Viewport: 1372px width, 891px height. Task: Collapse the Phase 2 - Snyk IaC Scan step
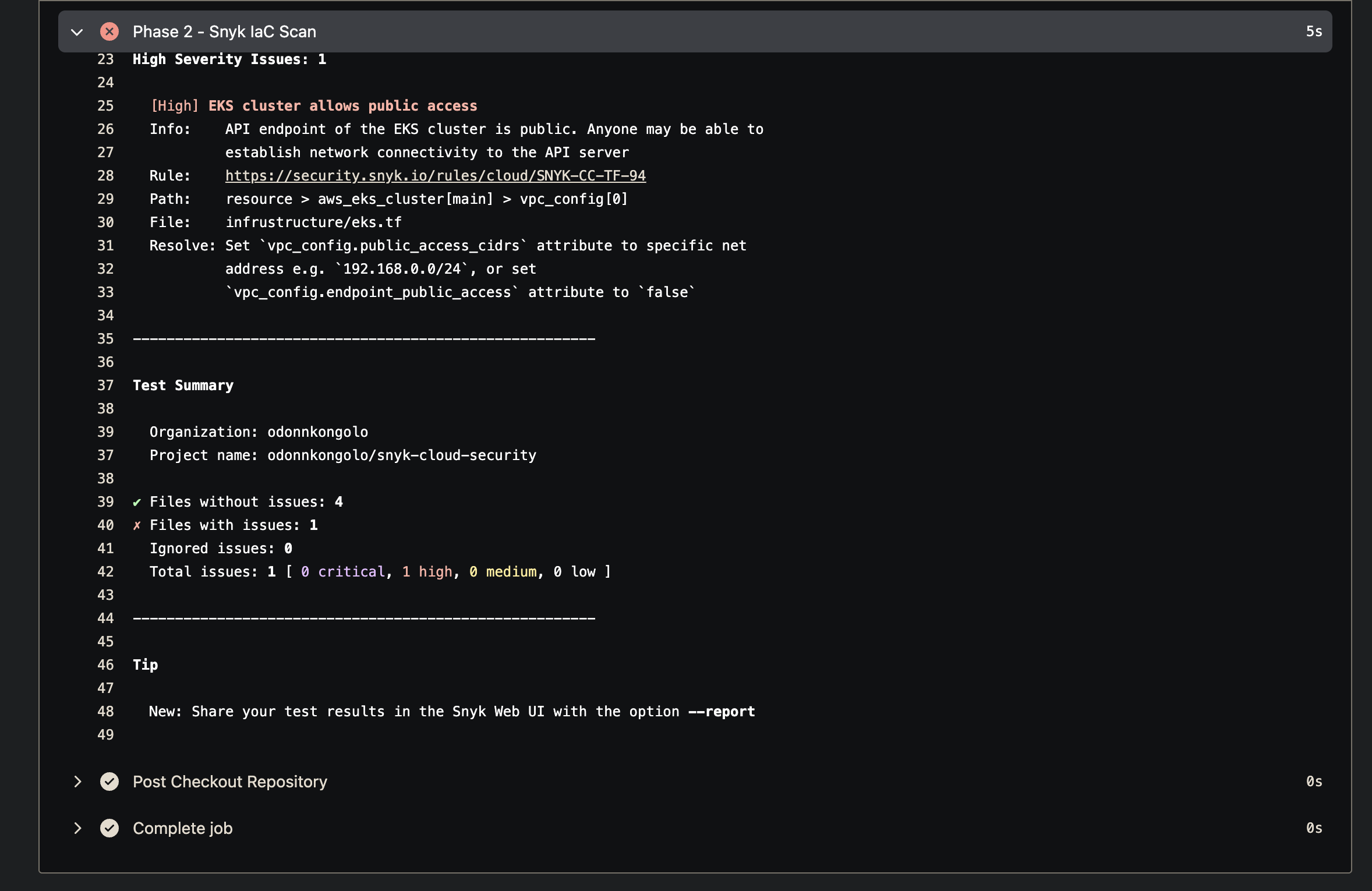(77, 32)
